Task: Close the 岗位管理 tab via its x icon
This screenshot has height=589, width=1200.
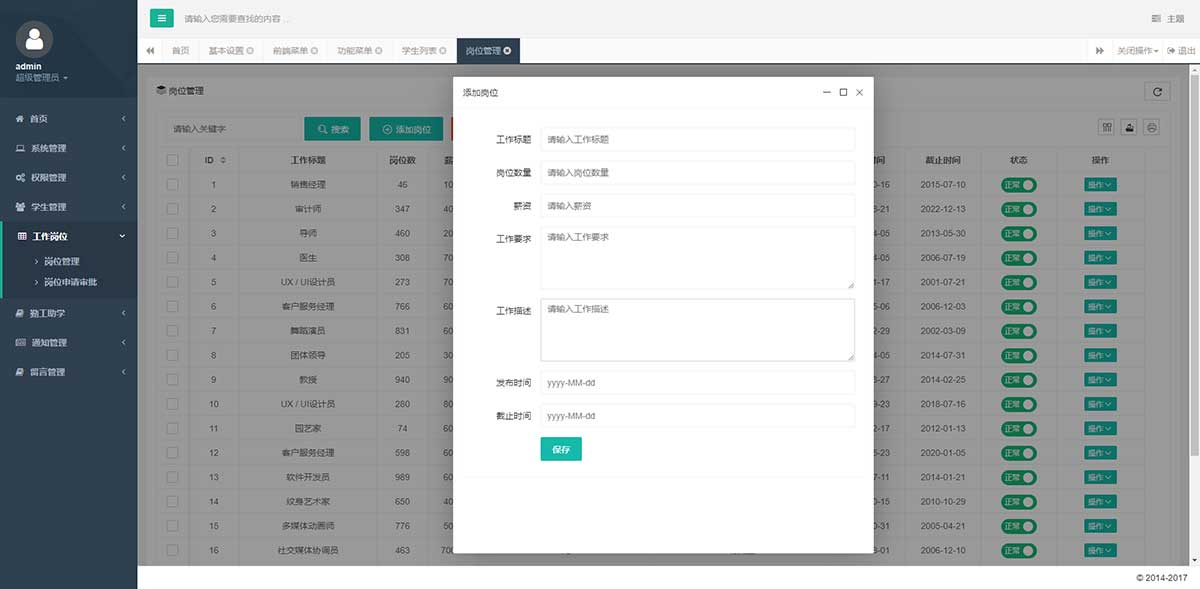Action: (507, 50)
